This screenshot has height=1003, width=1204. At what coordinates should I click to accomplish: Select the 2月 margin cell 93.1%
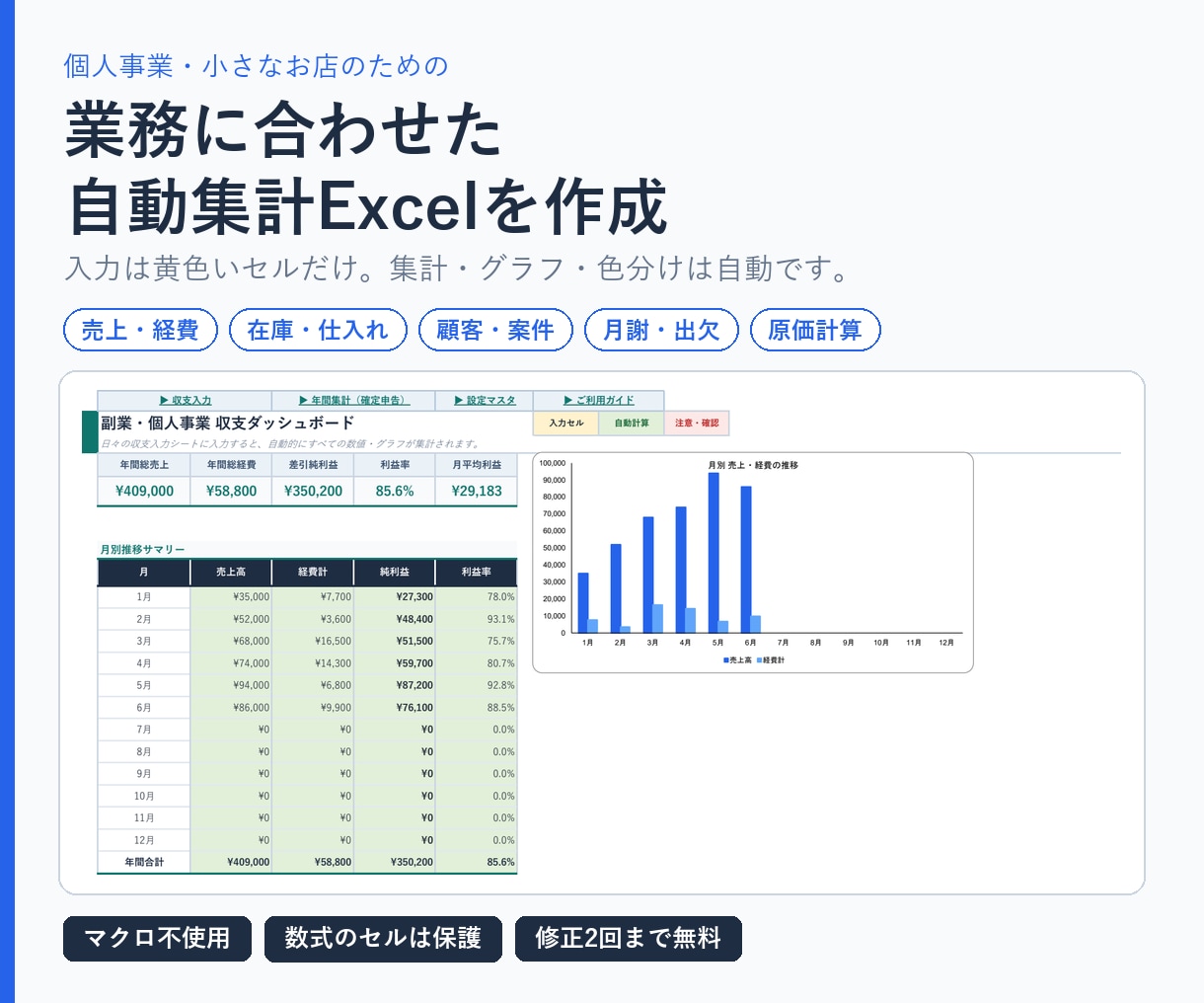(x=477, y=619)
